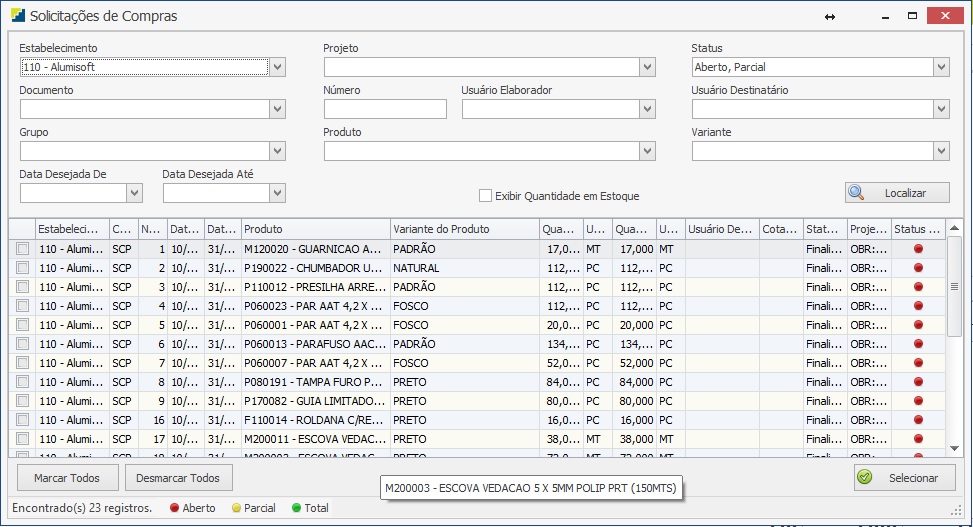Open the Data Desejada De date picker

[x=135, y=193]
